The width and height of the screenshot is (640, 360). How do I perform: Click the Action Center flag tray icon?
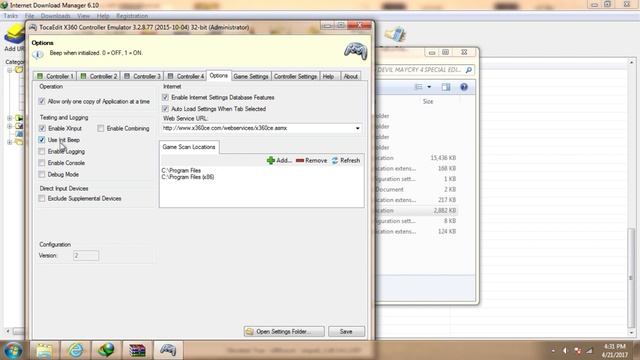578,351
